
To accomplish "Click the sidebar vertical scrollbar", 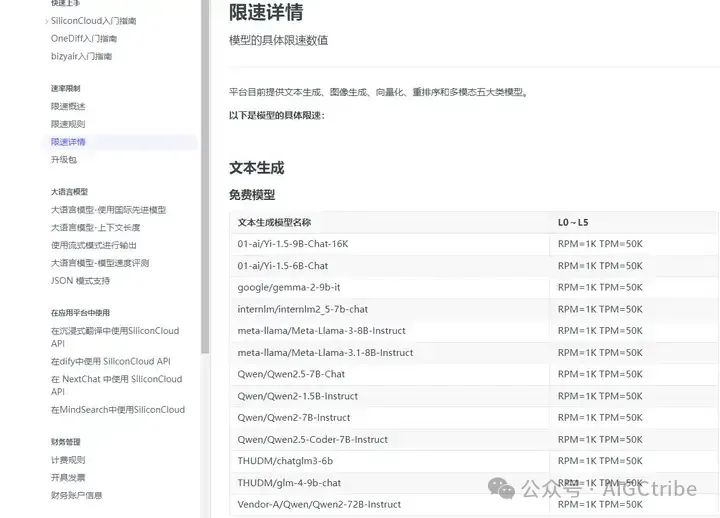I will (205, 175).
